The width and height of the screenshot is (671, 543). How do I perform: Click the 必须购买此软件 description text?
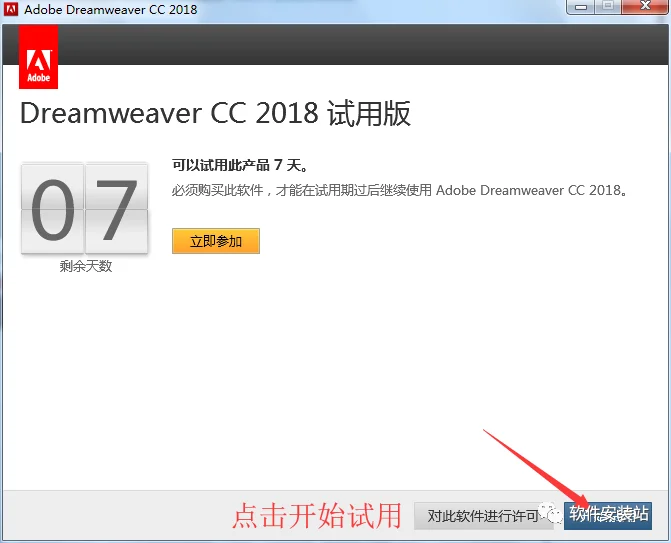[399, 190]
